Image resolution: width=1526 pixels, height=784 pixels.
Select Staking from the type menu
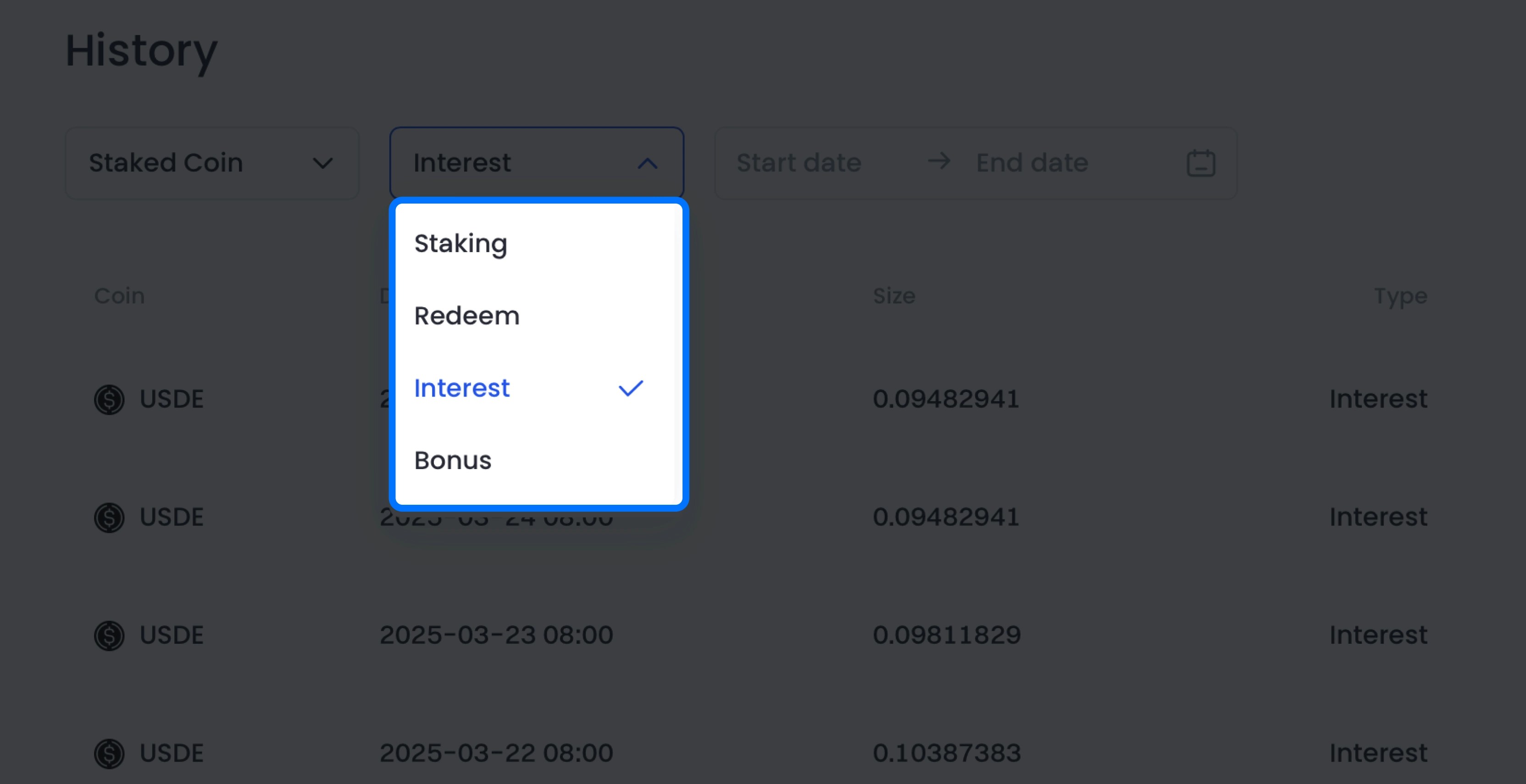[461, 243]
